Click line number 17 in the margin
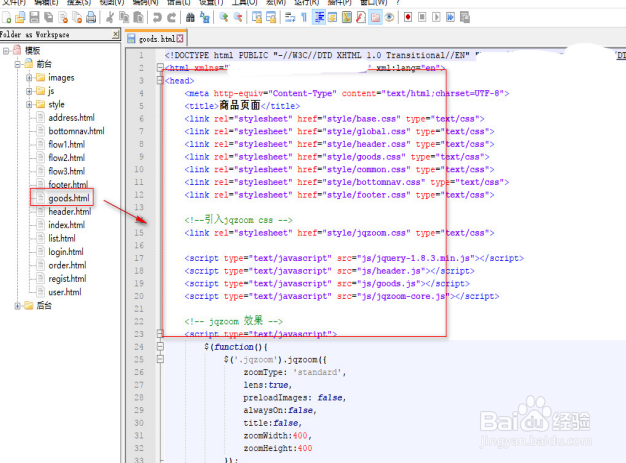The width and height of the screenshot is (626, 463). [139, 258]
